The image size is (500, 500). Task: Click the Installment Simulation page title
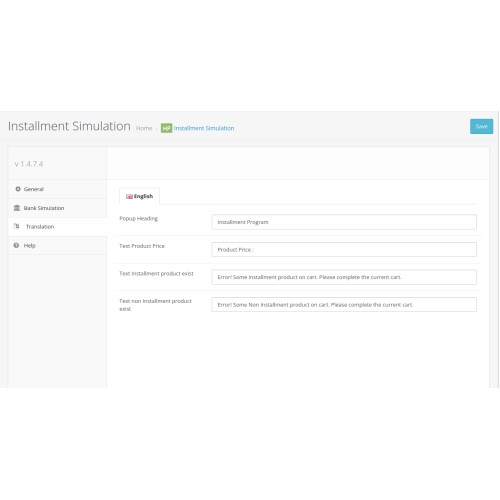(69, 126)
